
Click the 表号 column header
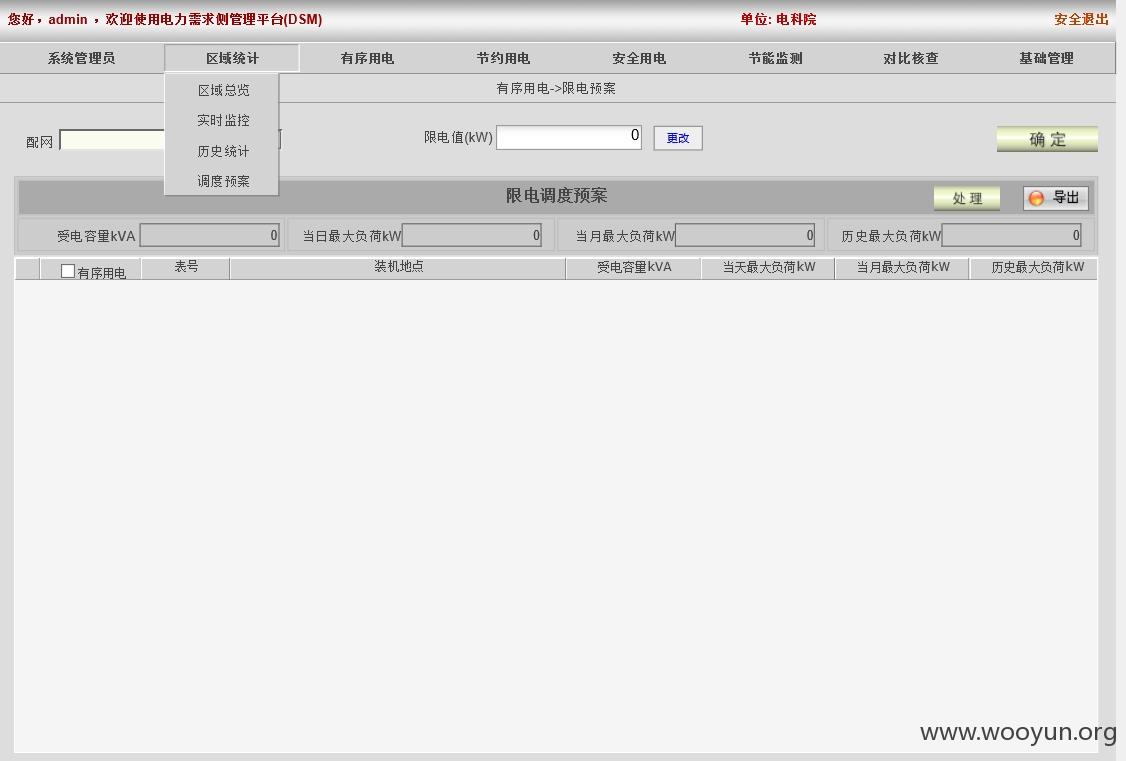[186, 267]
